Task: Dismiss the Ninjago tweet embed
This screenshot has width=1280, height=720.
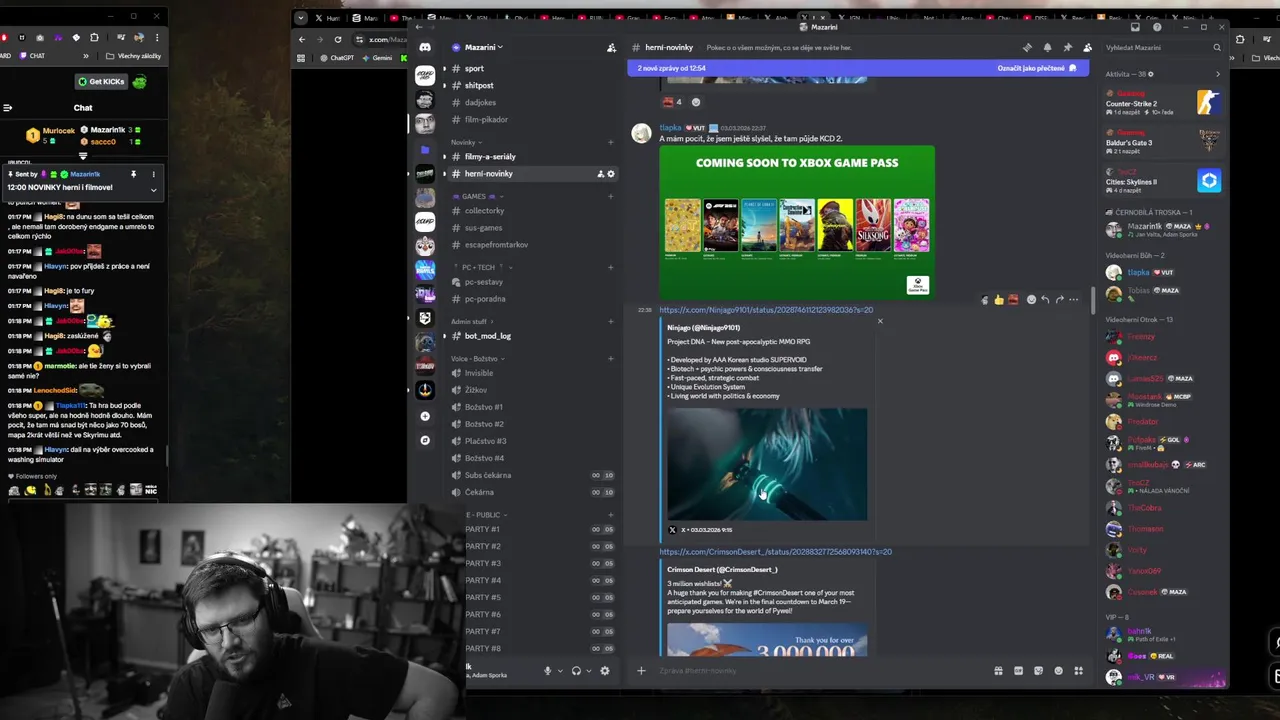Action: [x=880, y=320]
